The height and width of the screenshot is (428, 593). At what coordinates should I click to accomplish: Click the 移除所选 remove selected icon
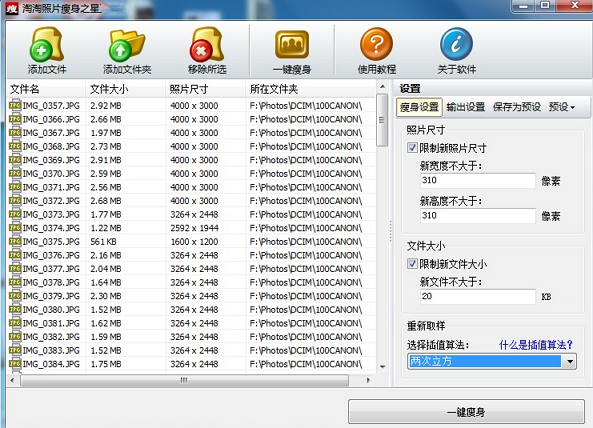click(207, 45)
